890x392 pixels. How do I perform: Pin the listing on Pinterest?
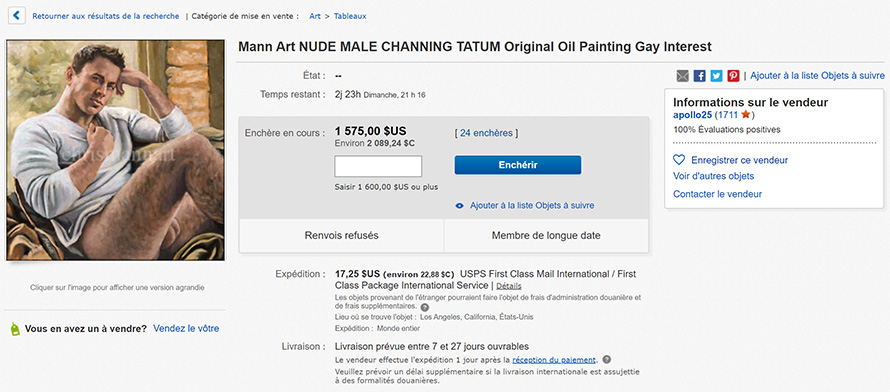pyautogui.click(x=733, y=76)
